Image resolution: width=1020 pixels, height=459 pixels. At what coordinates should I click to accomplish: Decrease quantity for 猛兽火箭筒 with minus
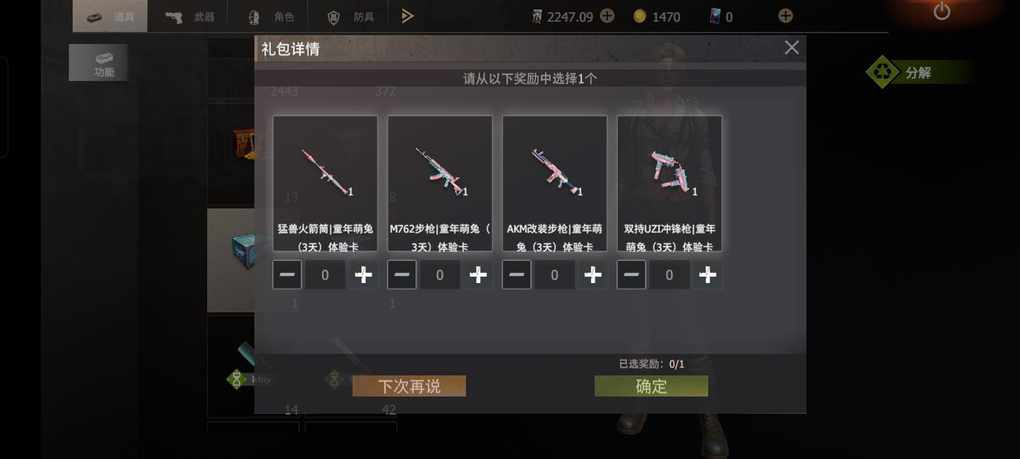(287, 275)
